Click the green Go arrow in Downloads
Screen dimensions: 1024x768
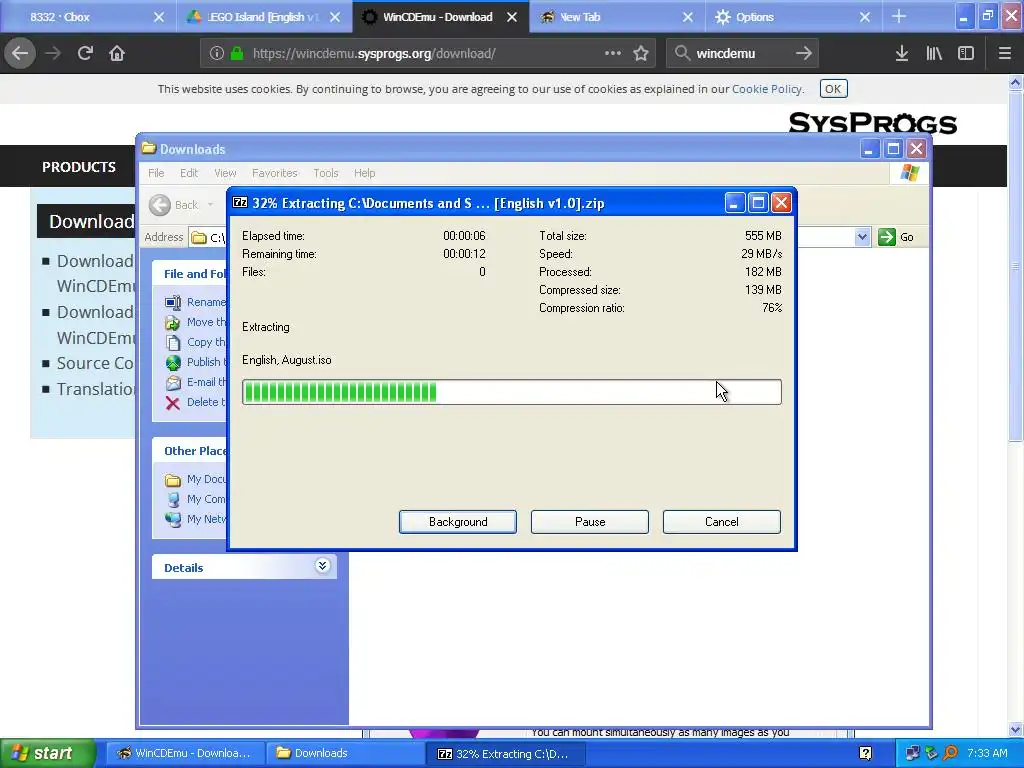point(887,237)
